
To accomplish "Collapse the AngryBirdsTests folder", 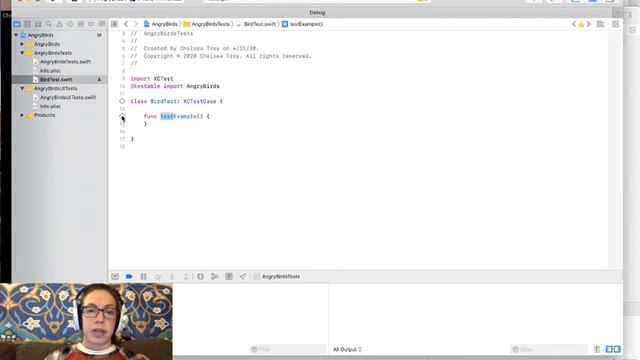I will pyautogui.click(x=22, y=53).
